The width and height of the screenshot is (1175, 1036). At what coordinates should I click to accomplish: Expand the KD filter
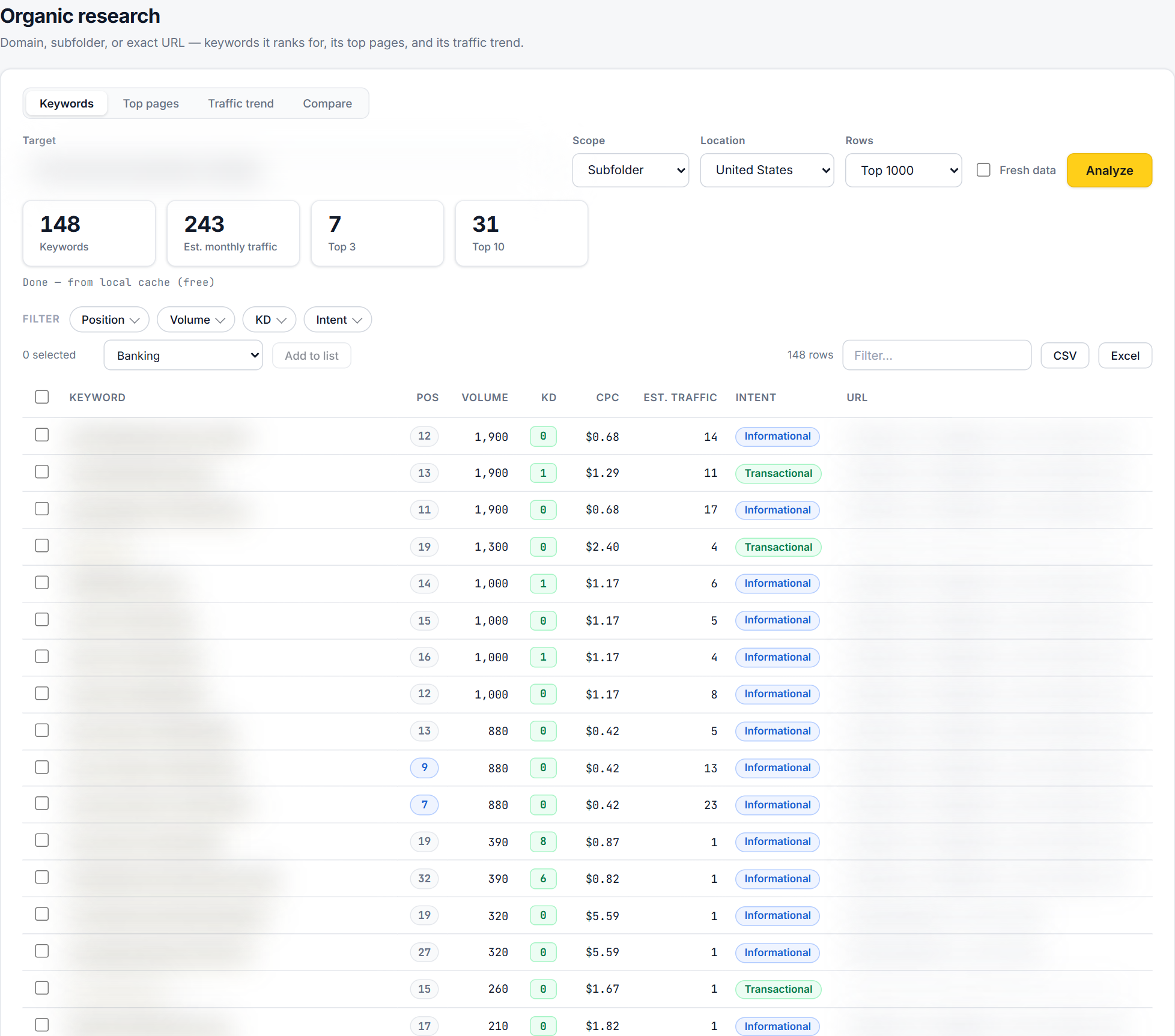(x=269, y=320)
